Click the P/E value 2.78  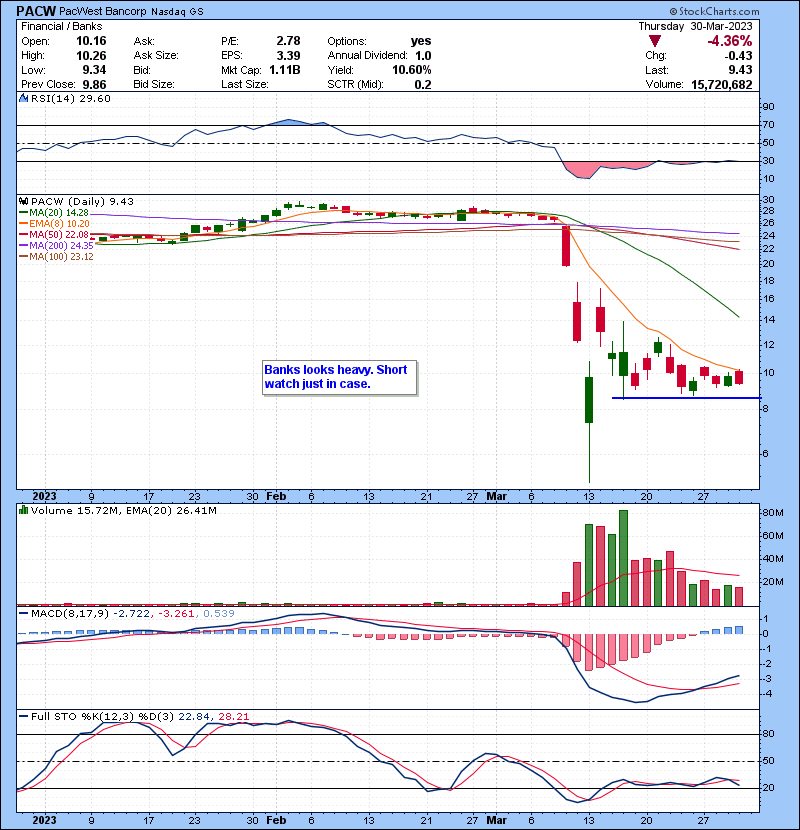pyautogui.click(x=288, y=41)
